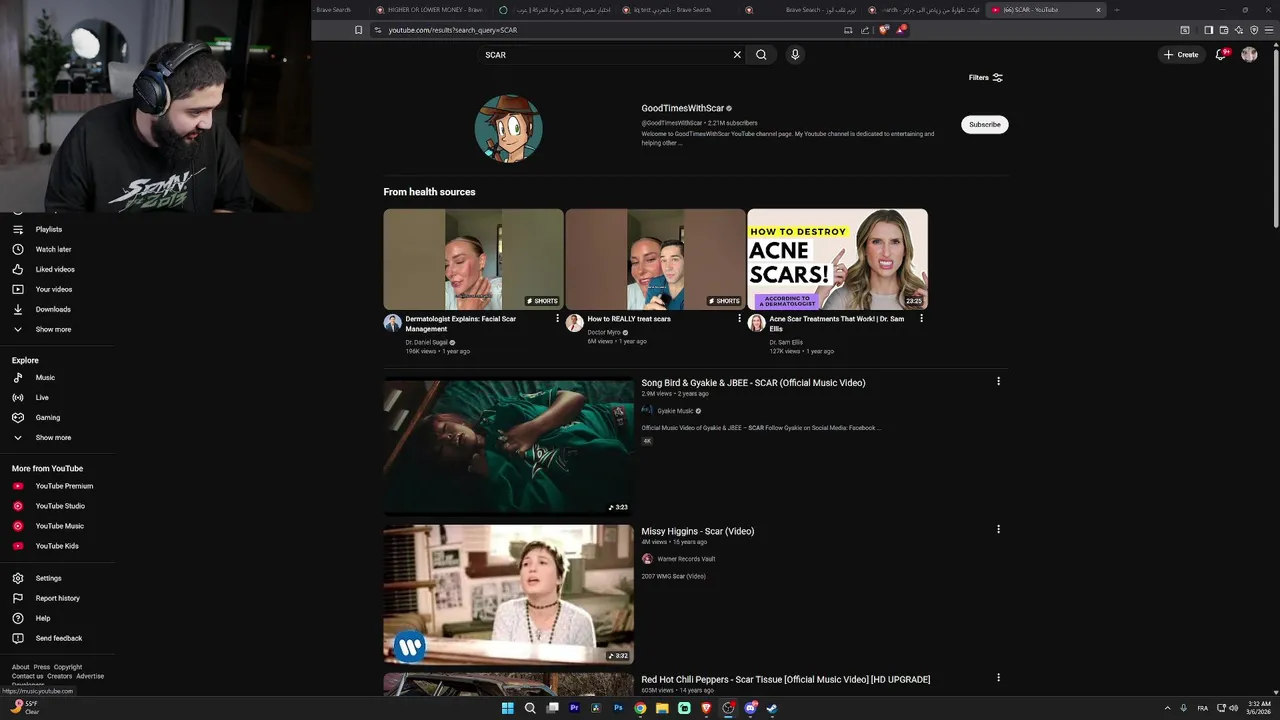
Task: Open Warner Records Vault channel link
Action: click(686, 559)
